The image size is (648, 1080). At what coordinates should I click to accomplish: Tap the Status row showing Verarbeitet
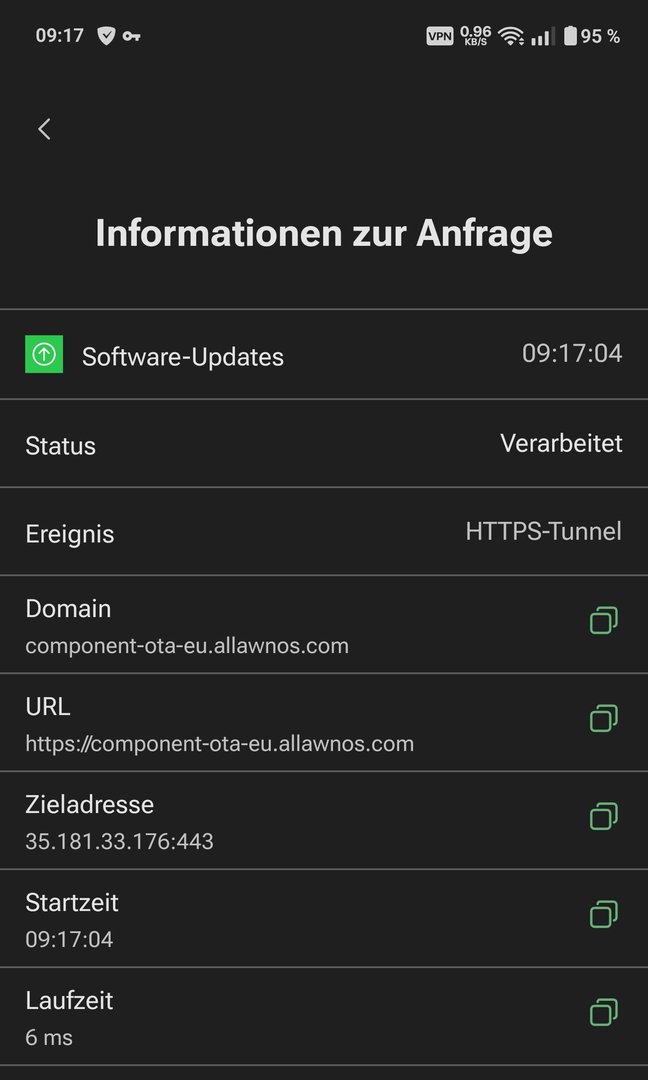point(324,444)
